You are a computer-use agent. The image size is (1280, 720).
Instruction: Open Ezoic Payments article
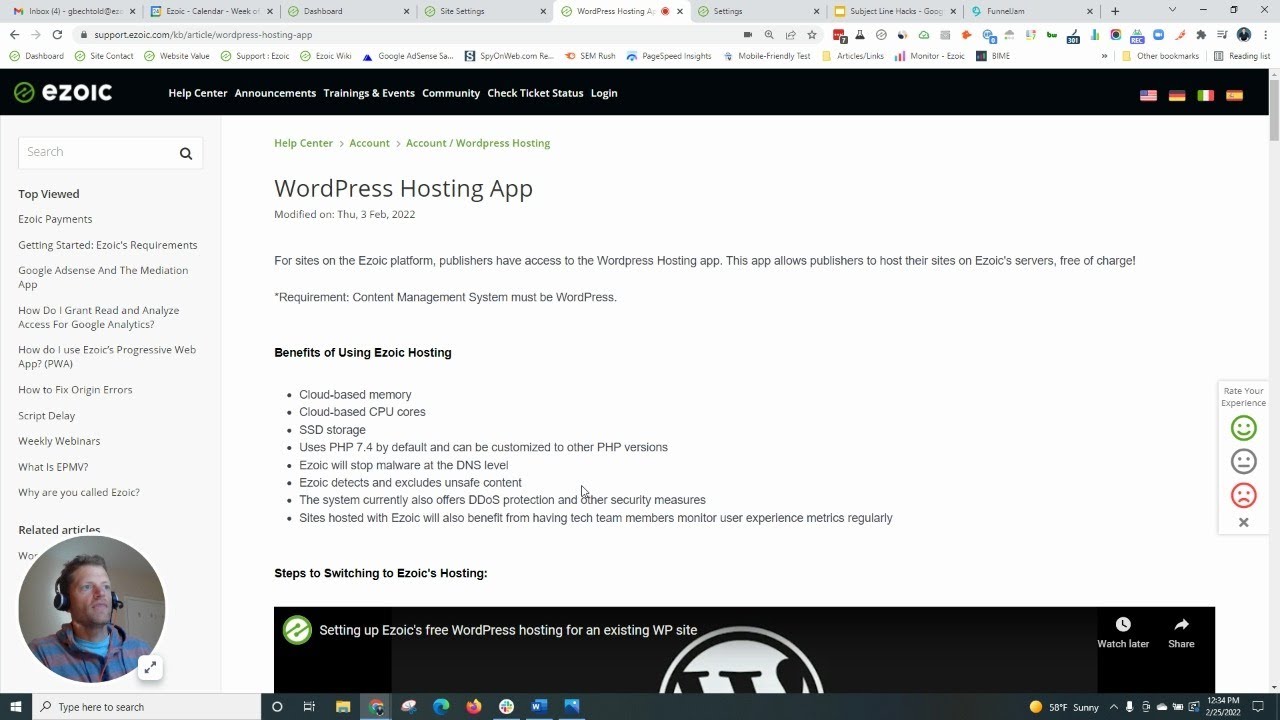(x=55, y=219)
